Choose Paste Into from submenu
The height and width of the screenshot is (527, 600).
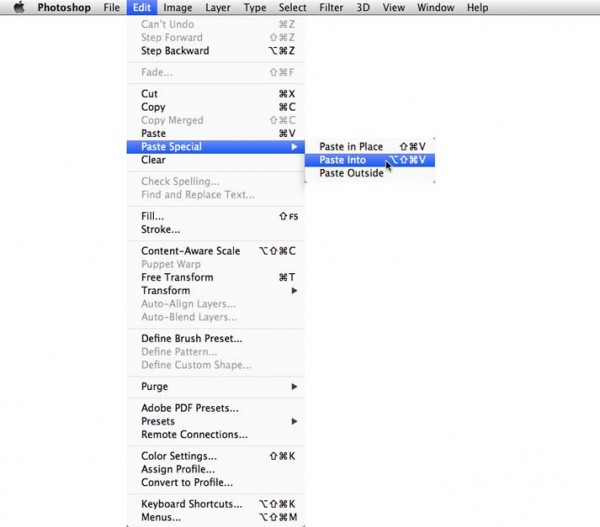[x=343, y=160]
